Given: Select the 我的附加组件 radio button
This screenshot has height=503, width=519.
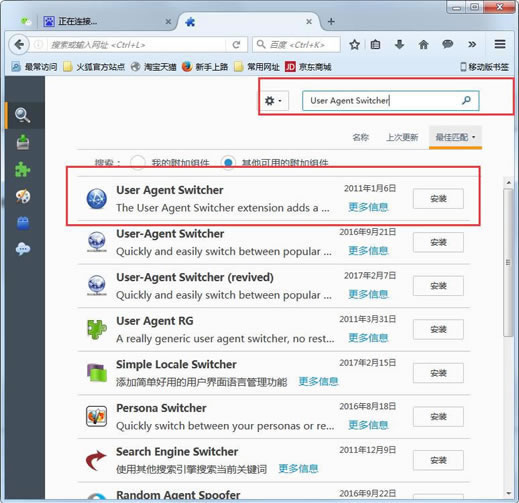Looking at the screenshot, I should click(138, 163).
